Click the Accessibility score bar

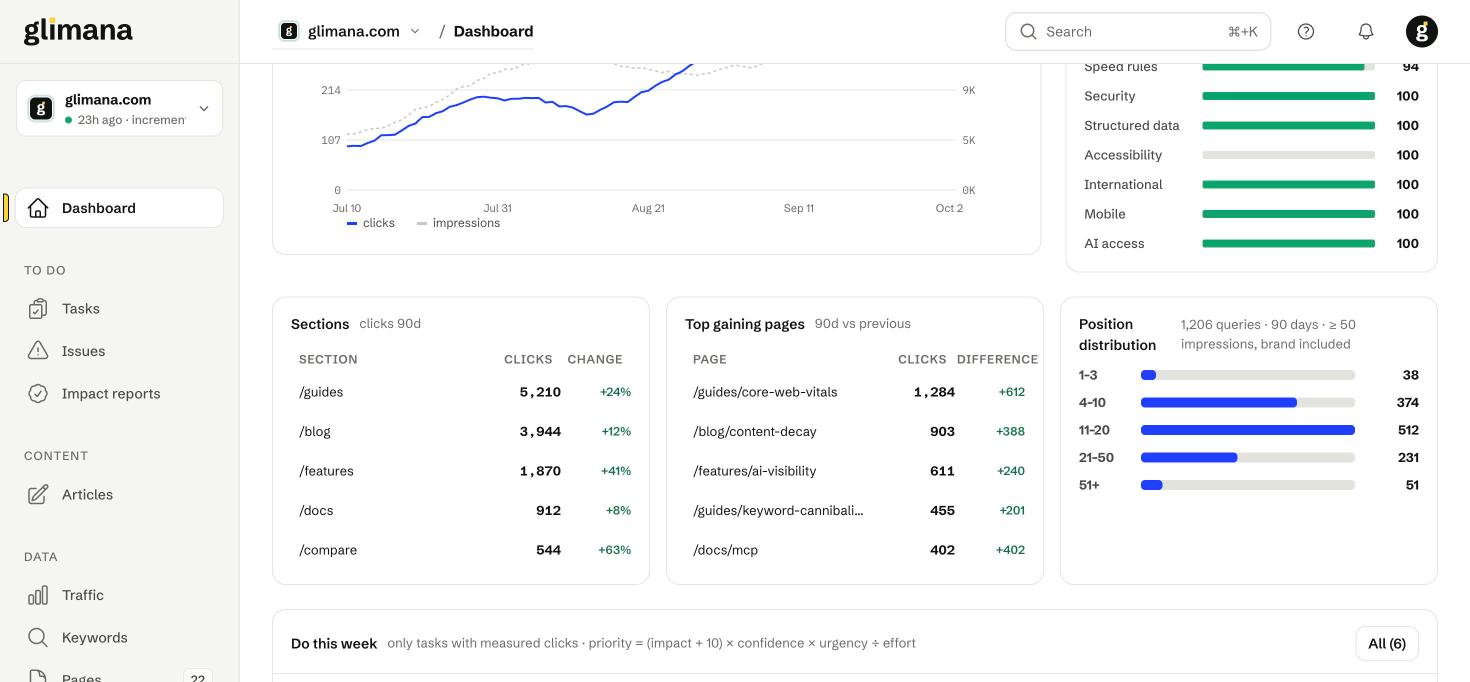(x=1288, y=155)
